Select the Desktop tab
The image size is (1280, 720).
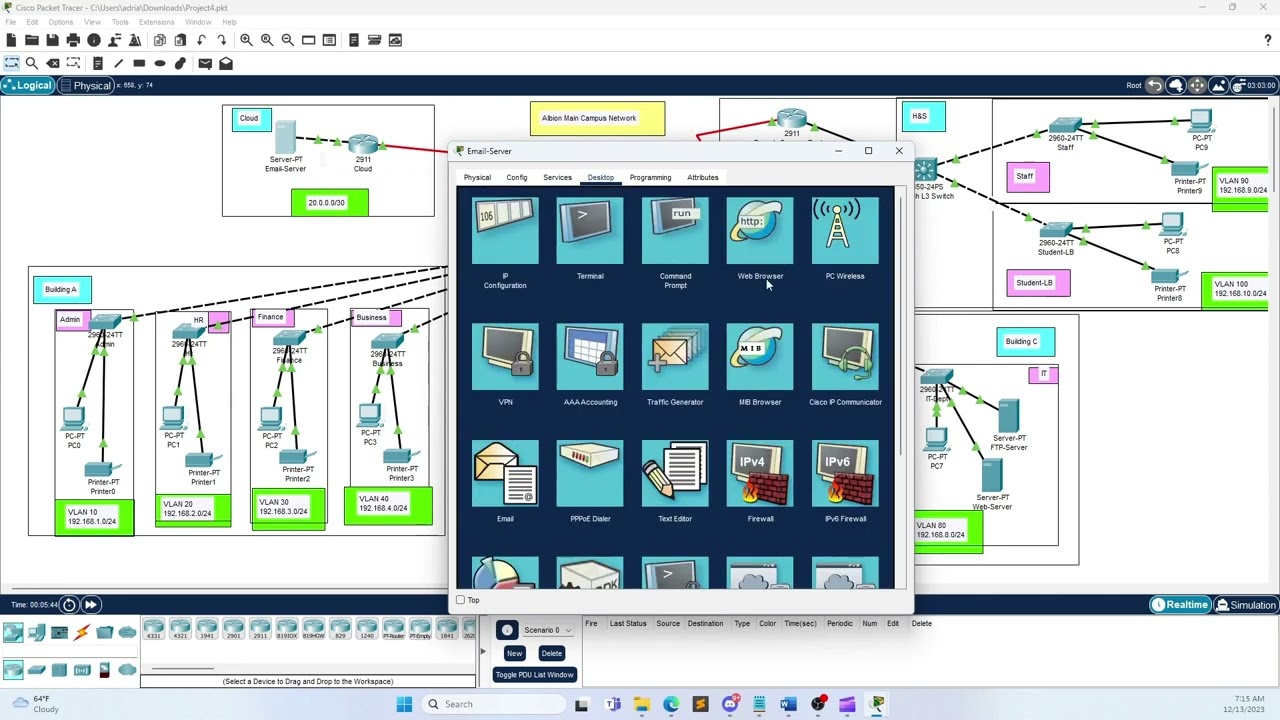click(x=601, y=177)
